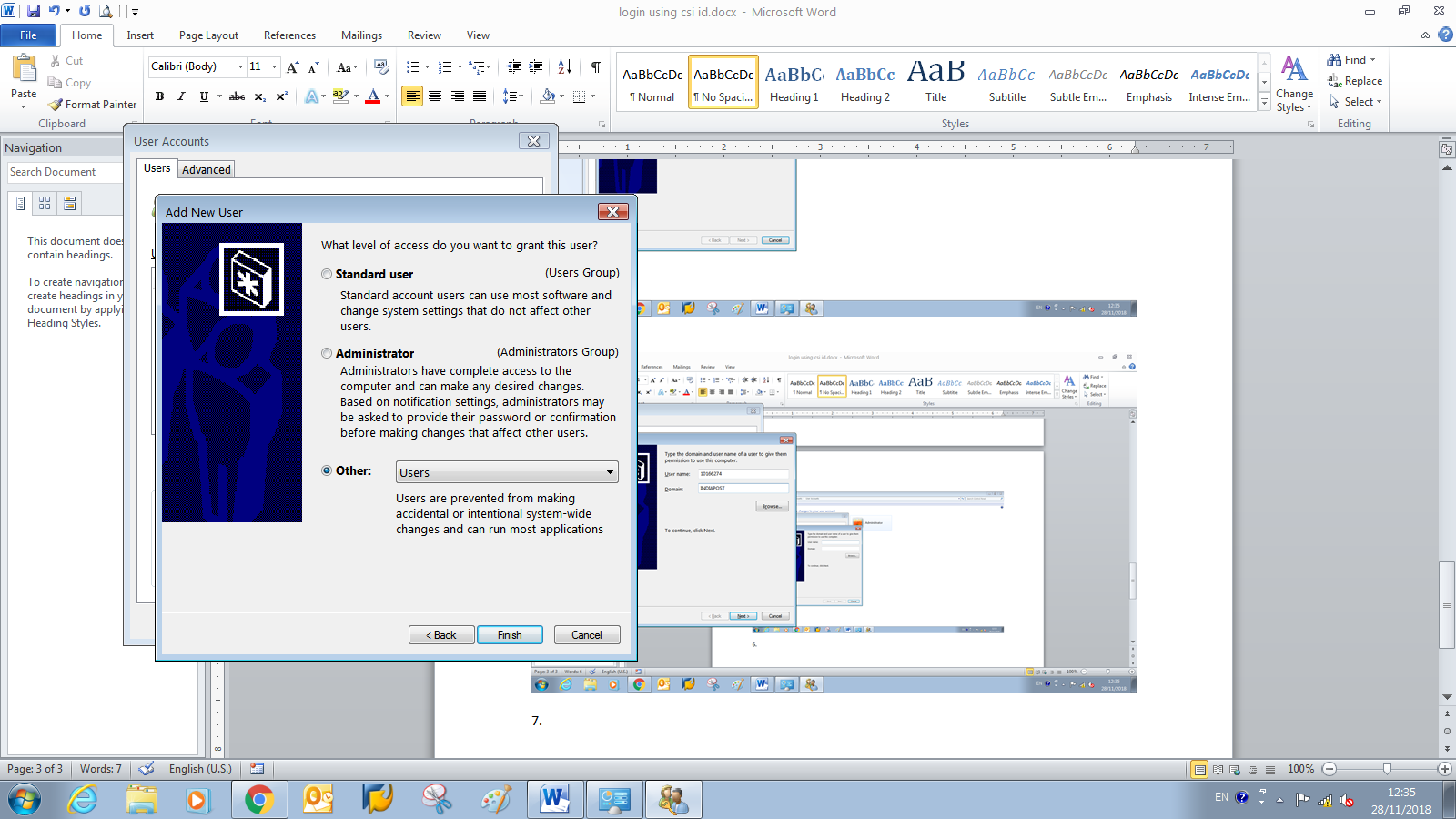Toggle bold formatting in the ribbon
1456x819 pixels.
click(x=160, y=96)
